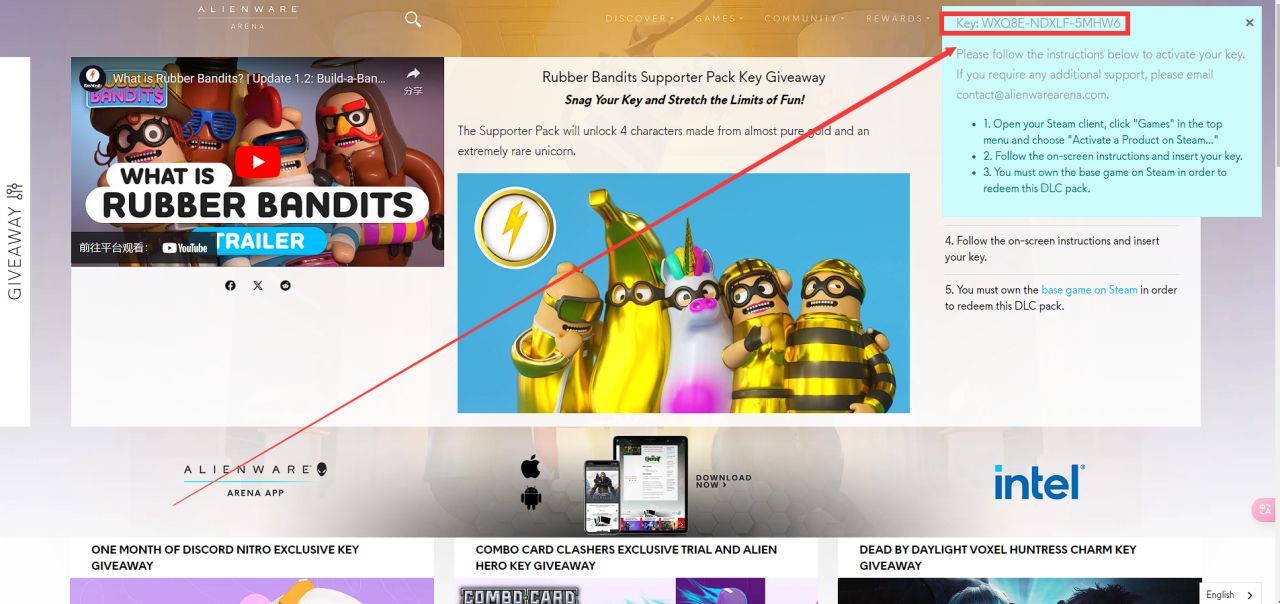This screenshot has width=1280, height=604.
Task: Click the Android download icon
Action: click(x=531, y=497)
